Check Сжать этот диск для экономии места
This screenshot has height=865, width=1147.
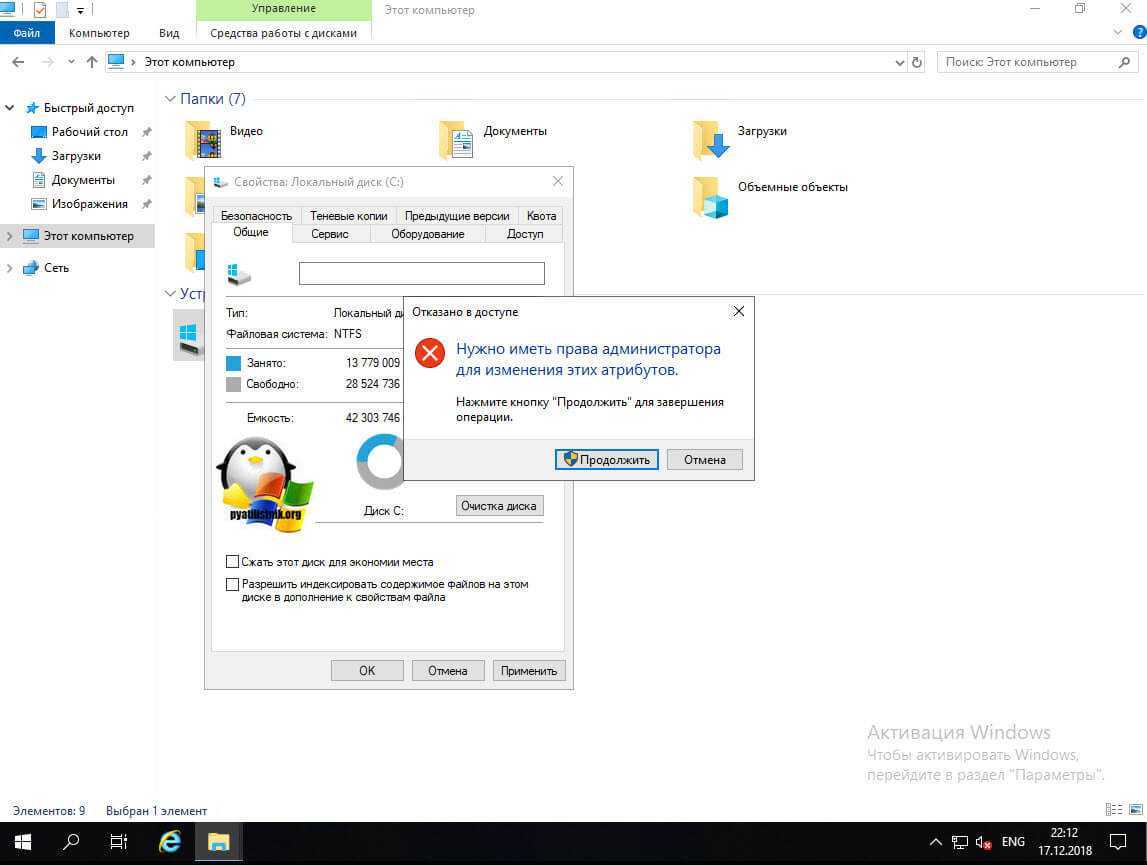(x=233, y=561)
